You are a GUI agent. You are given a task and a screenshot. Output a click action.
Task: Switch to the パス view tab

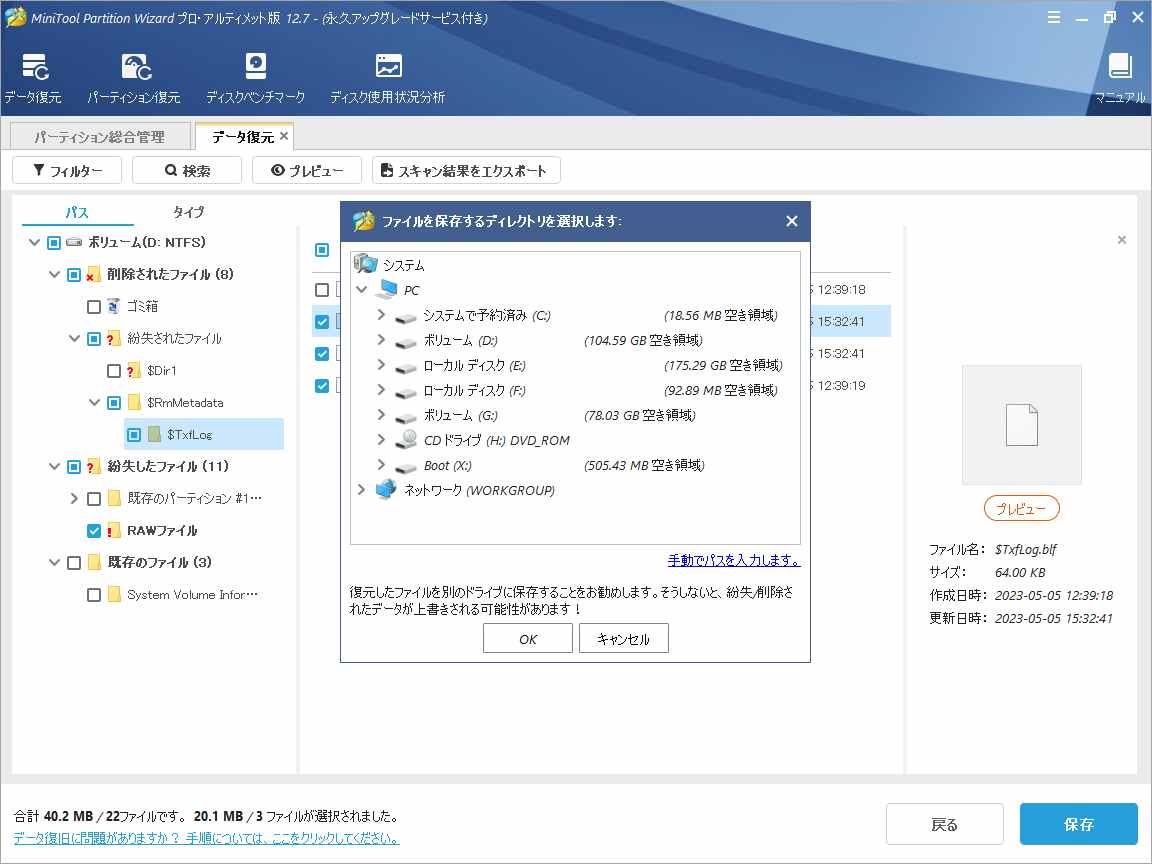click(x=77, y=212)
